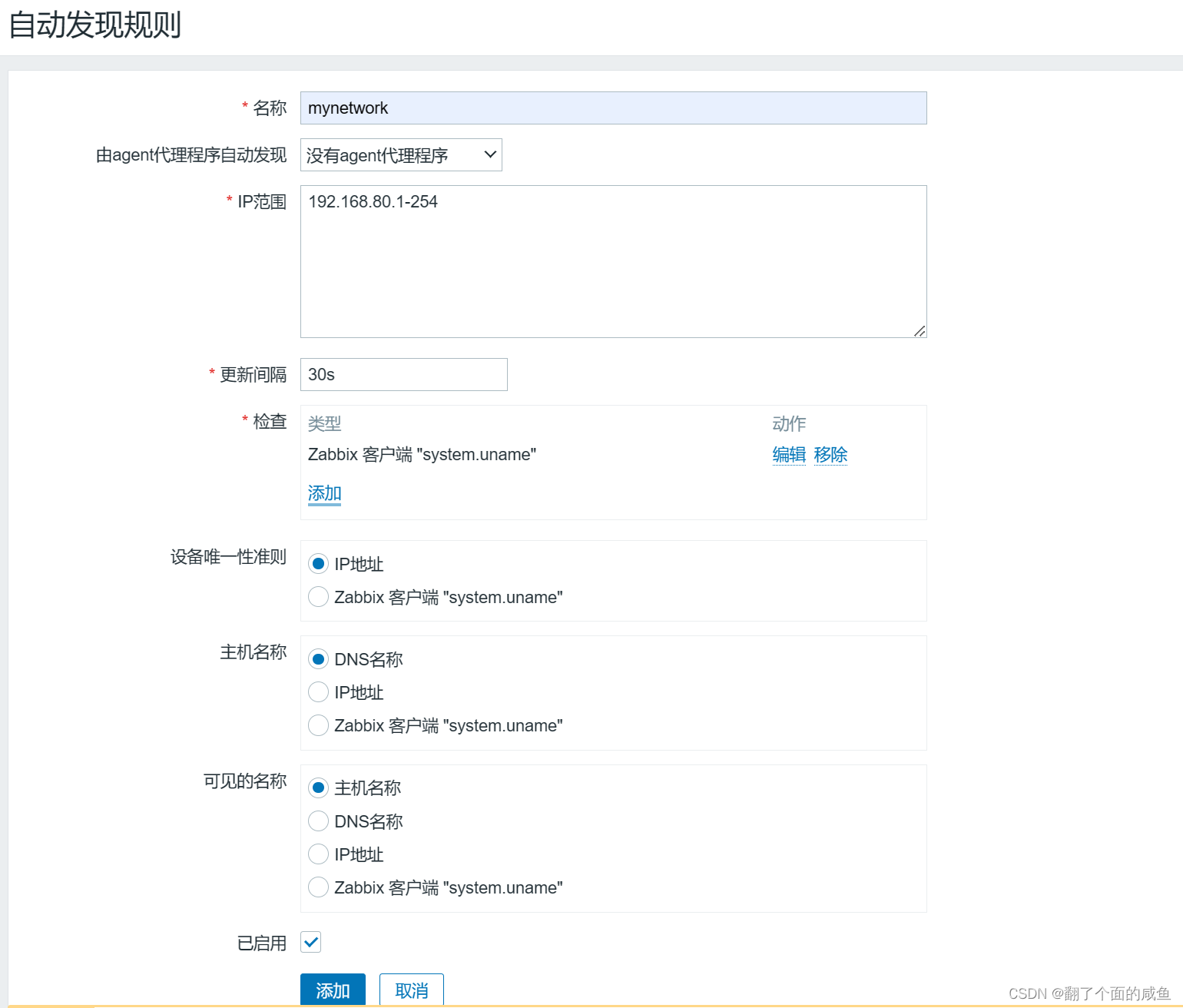1183x1008 pixels.
Task: Click the IP范围 text area
Action: 613,261
